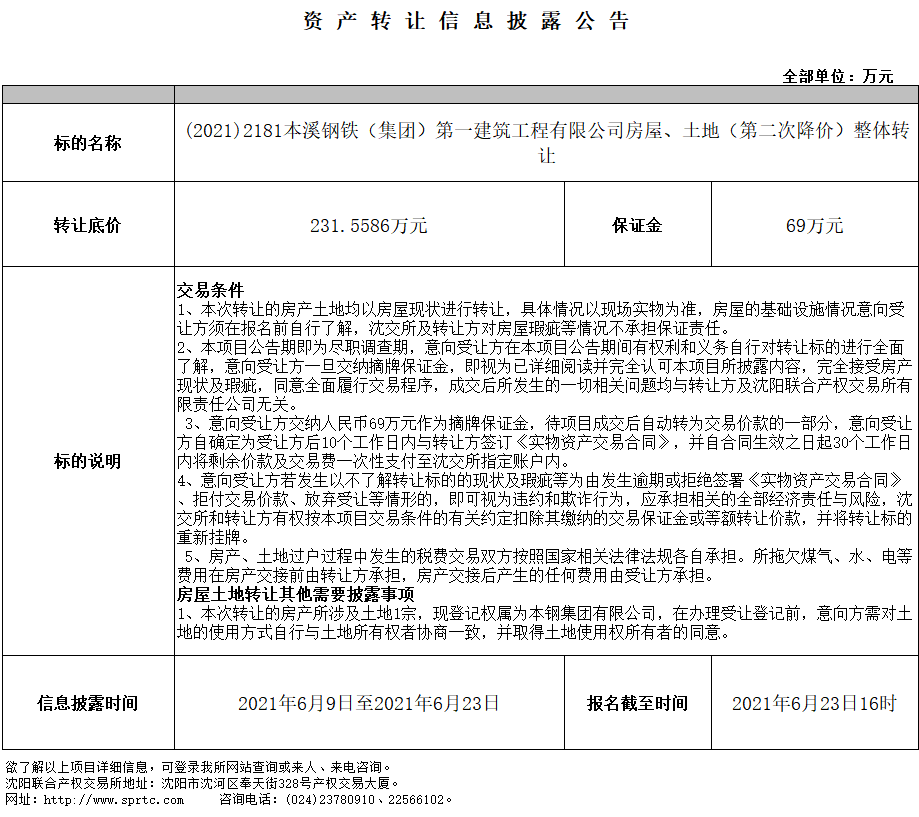Select the 231.5586万元 price value
This screenshot has width=919, height=817.
click(369, 225)
